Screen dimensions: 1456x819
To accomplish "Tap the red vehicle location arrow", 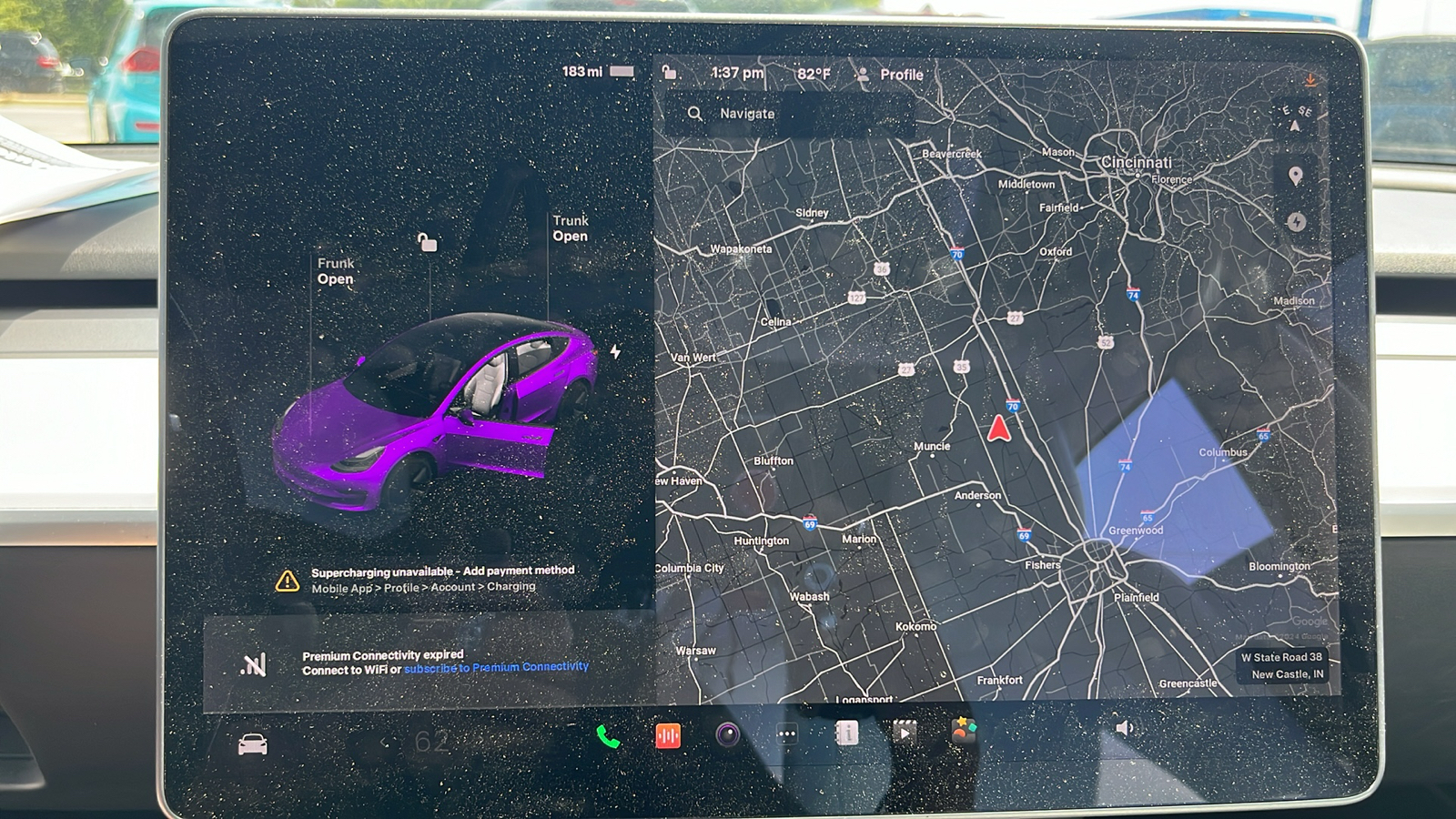I will [999, 428].
